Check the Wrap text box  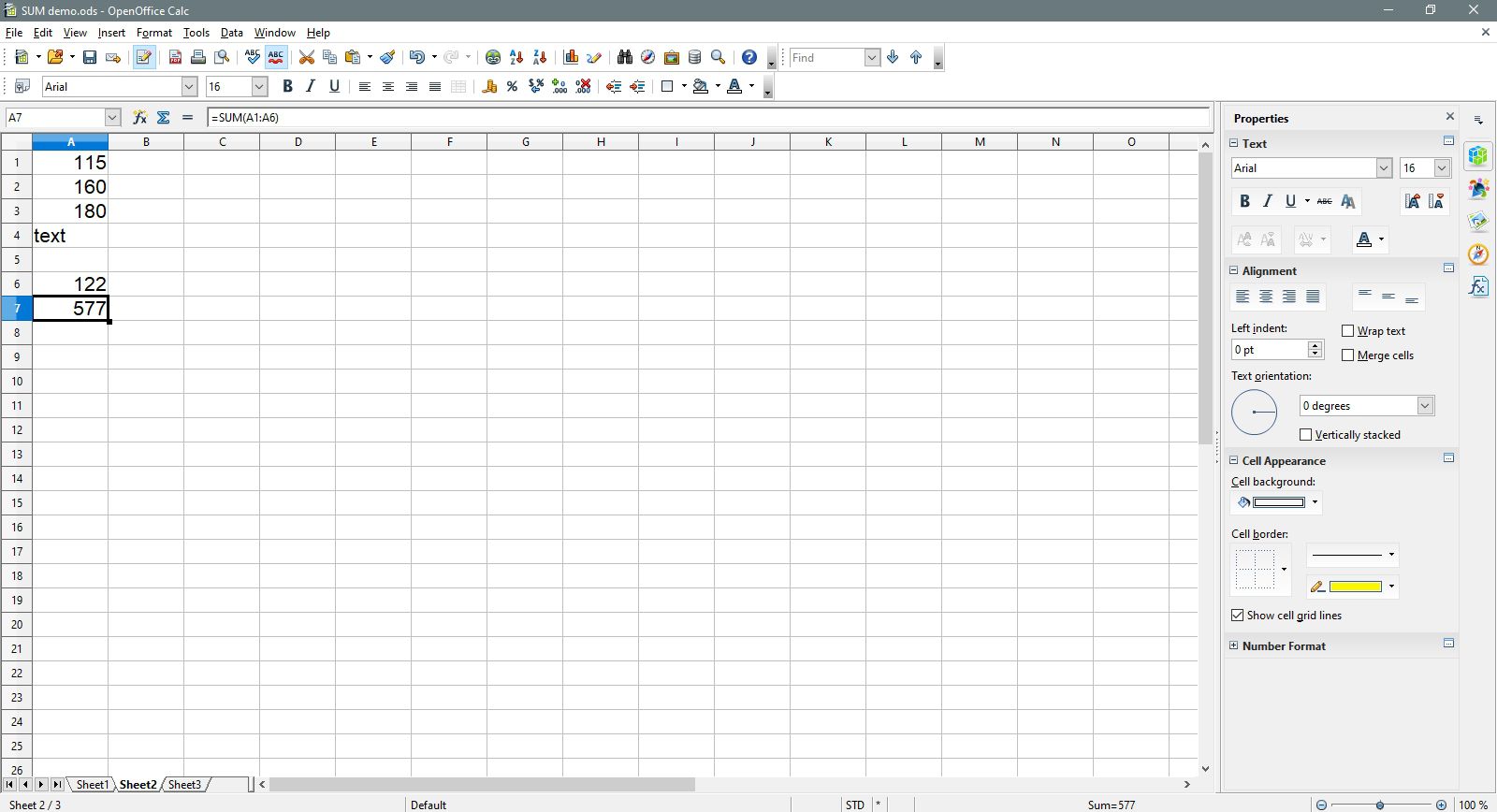[x=1348, y=331]
